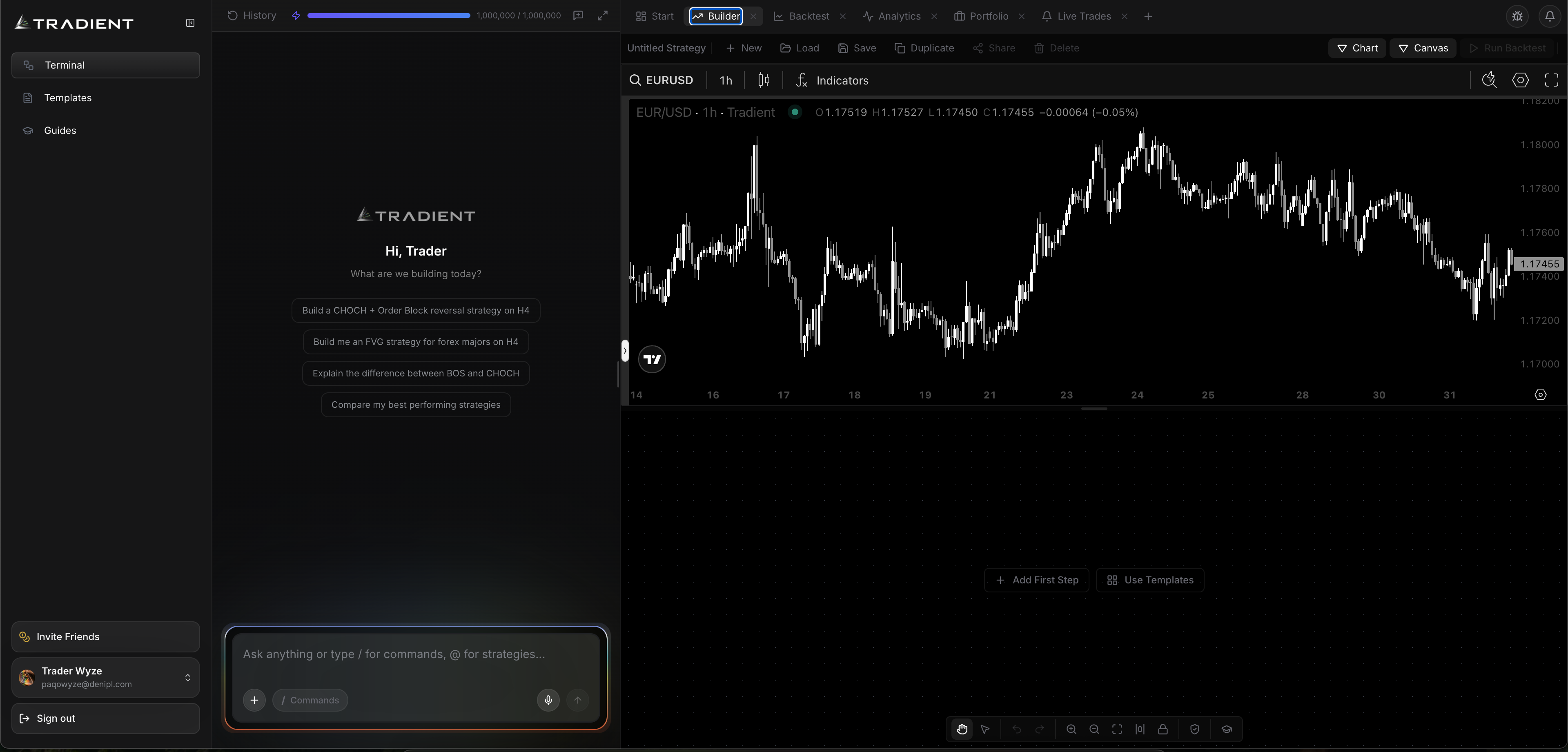
Task: Open the Commands slash menu
Action: 310,700
